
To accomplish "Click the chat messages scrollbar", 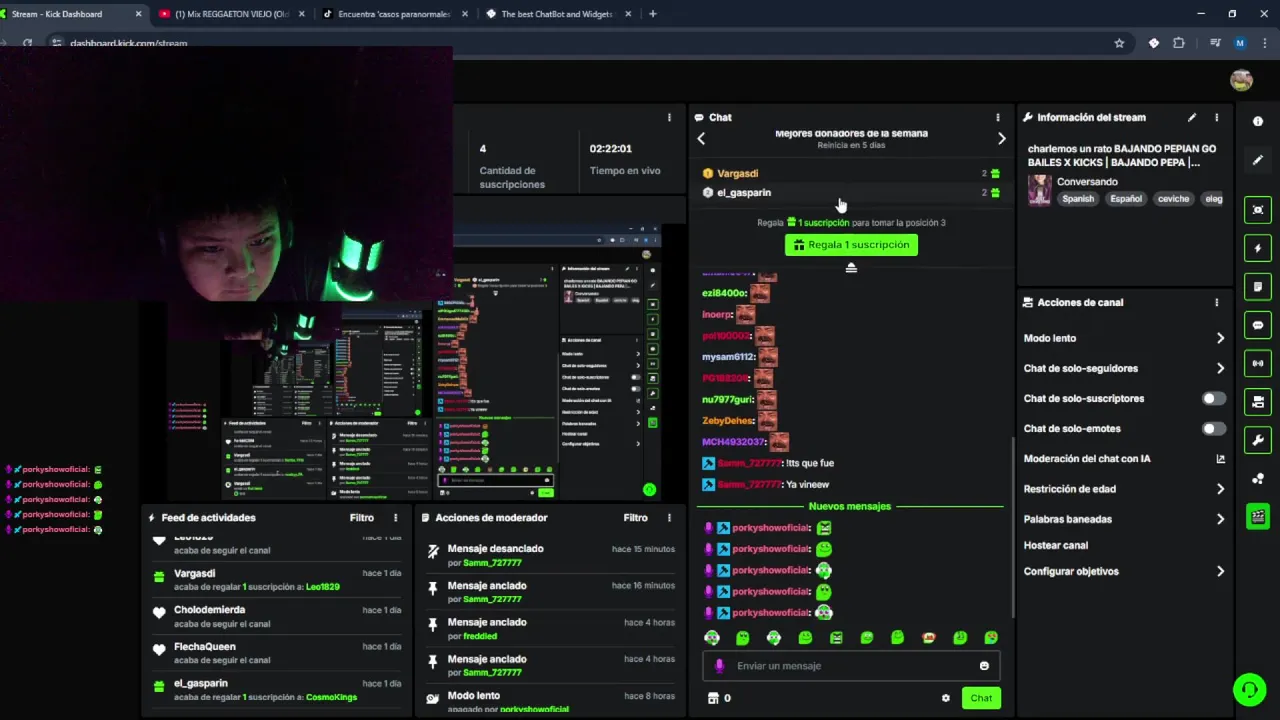I will (1014, 527).
